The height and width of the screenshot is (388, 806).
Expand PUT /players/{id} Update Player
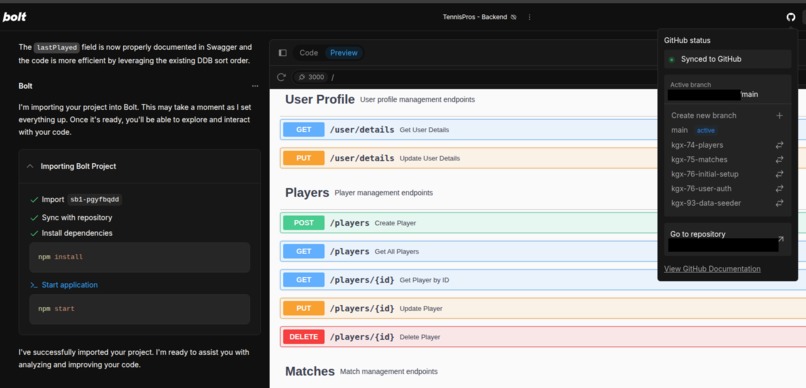coord(543,308)
